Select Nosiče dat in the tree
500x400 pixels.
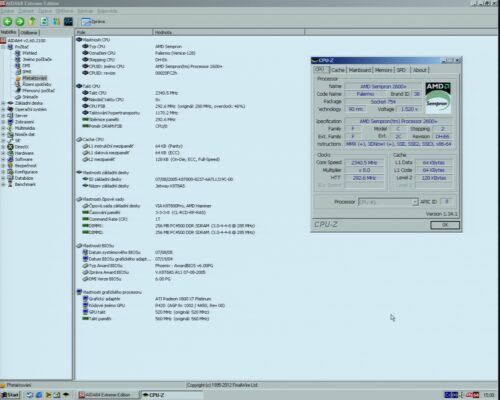25,134
